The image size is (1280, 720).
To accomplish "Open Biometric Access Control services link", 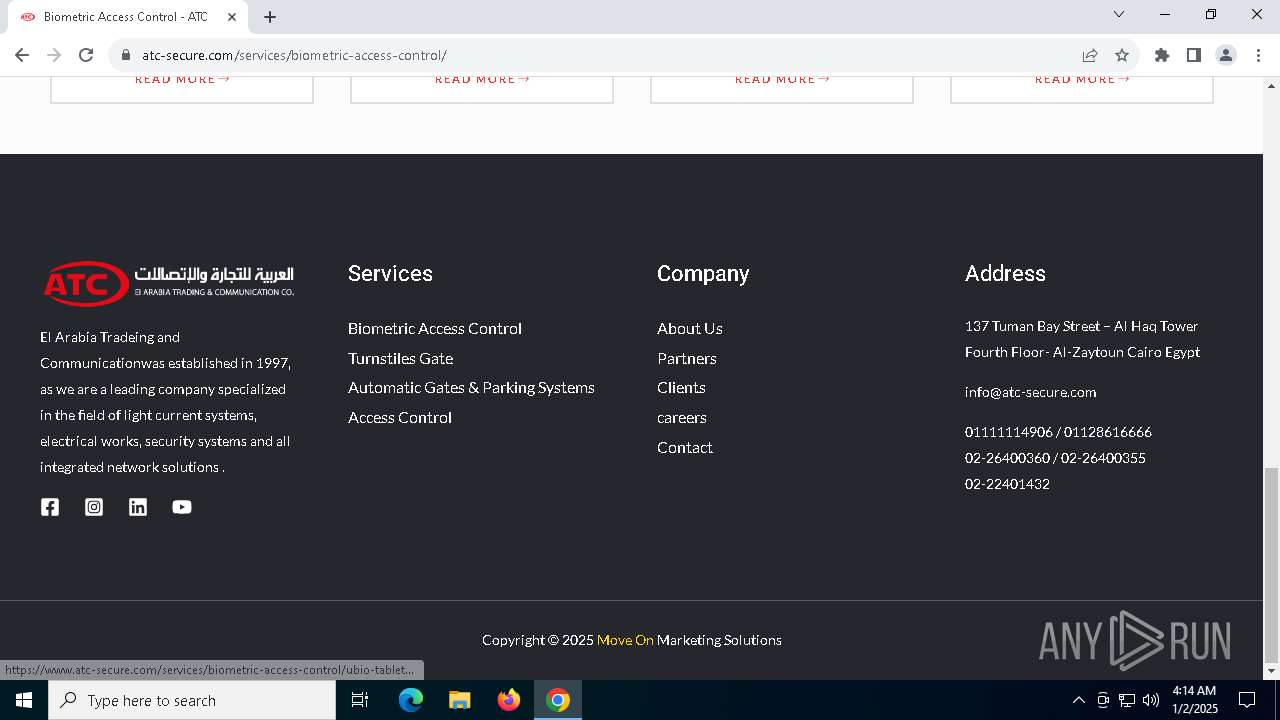I will [x=435, y=328].
